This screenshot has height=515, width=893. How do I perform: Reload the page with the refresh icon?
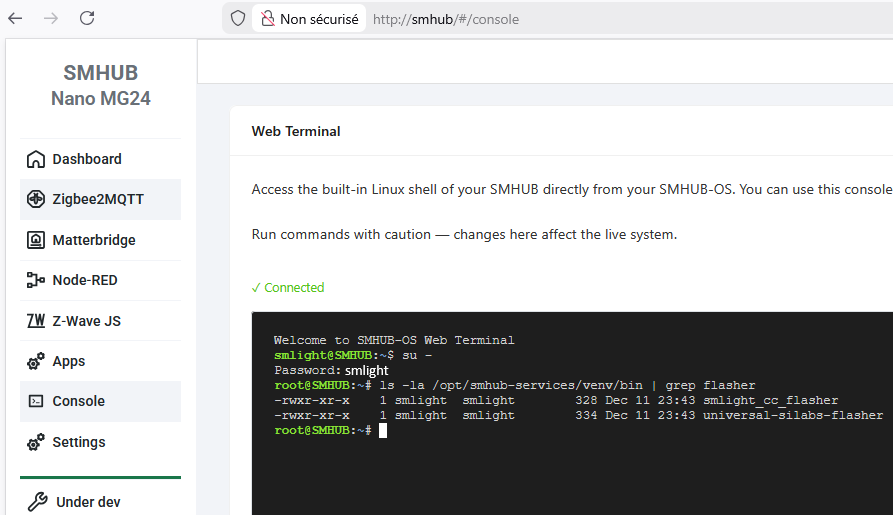pos(87,18)
